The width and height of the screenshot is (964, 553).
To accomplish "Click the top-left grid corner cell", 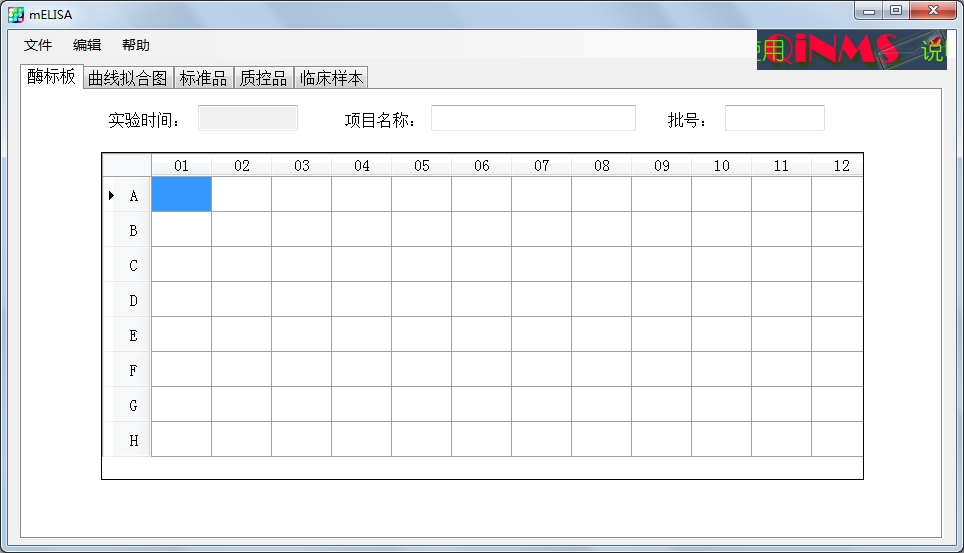I will (127, 165).
